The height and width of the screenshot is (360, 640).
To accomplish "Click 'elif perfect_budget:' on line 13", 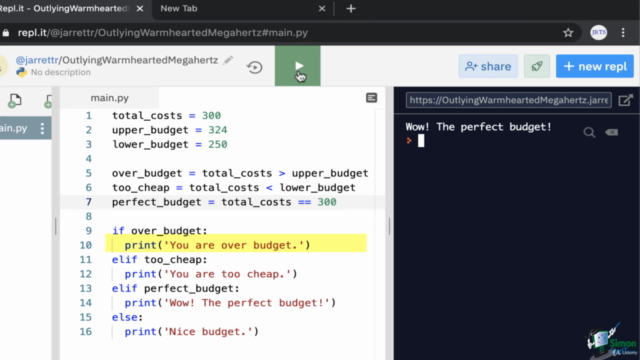I will (176, 288).
